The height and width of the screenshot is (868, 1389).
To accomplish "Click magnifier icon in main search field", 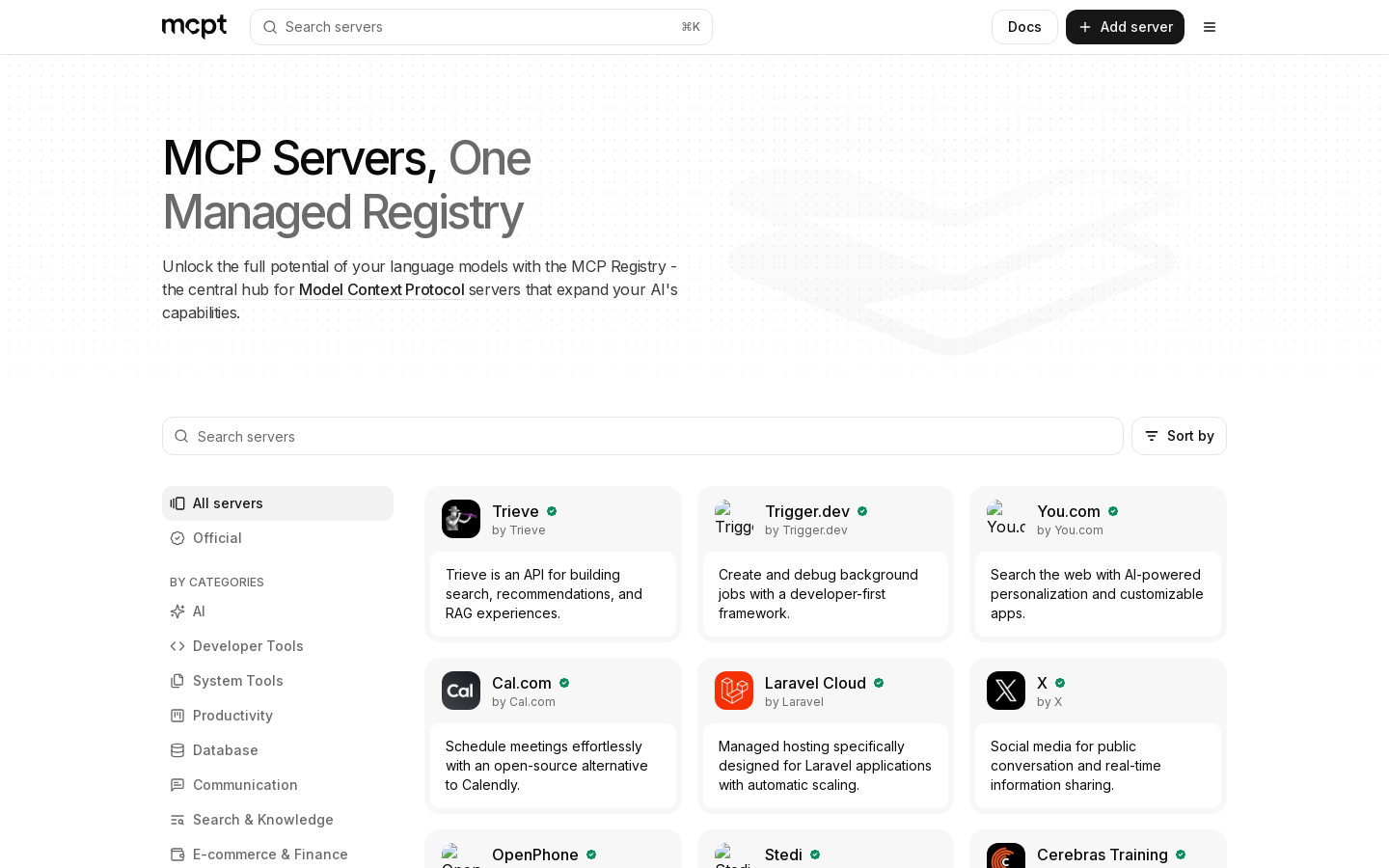I will (181, 436).
